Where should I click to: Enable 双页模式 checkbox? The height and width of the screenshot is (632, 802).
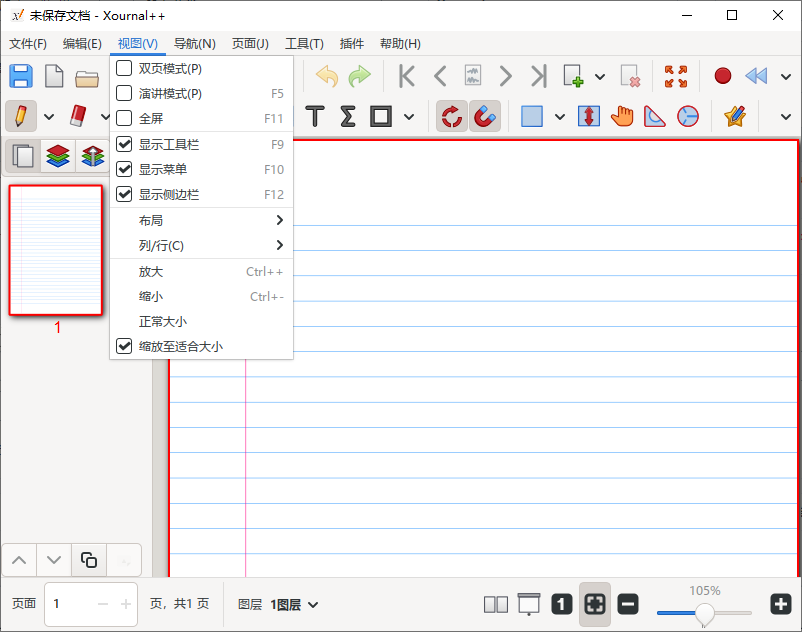pos(124,68)
